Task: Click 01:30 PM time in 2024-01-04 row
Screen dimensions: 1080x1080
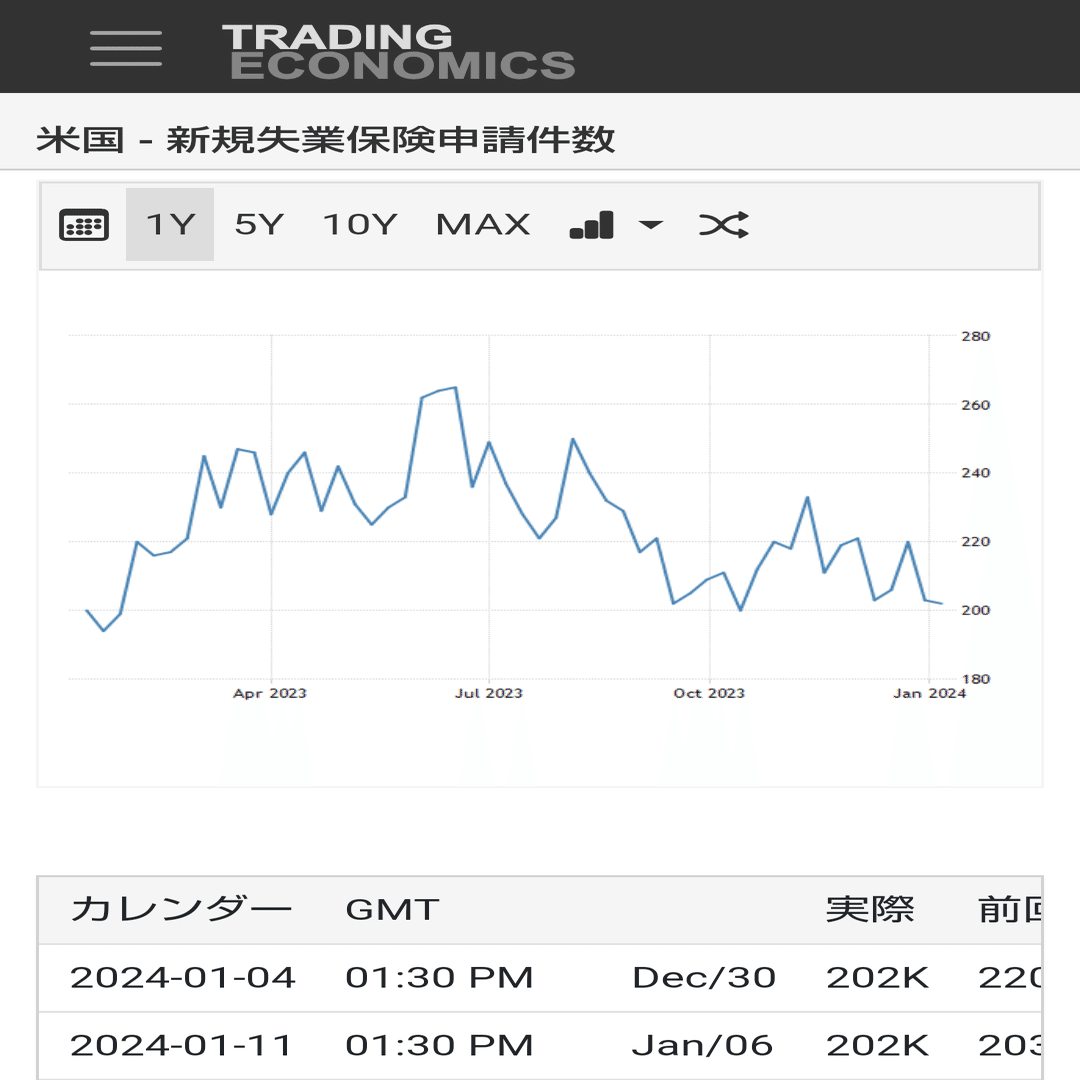Action: click(439, 977)
